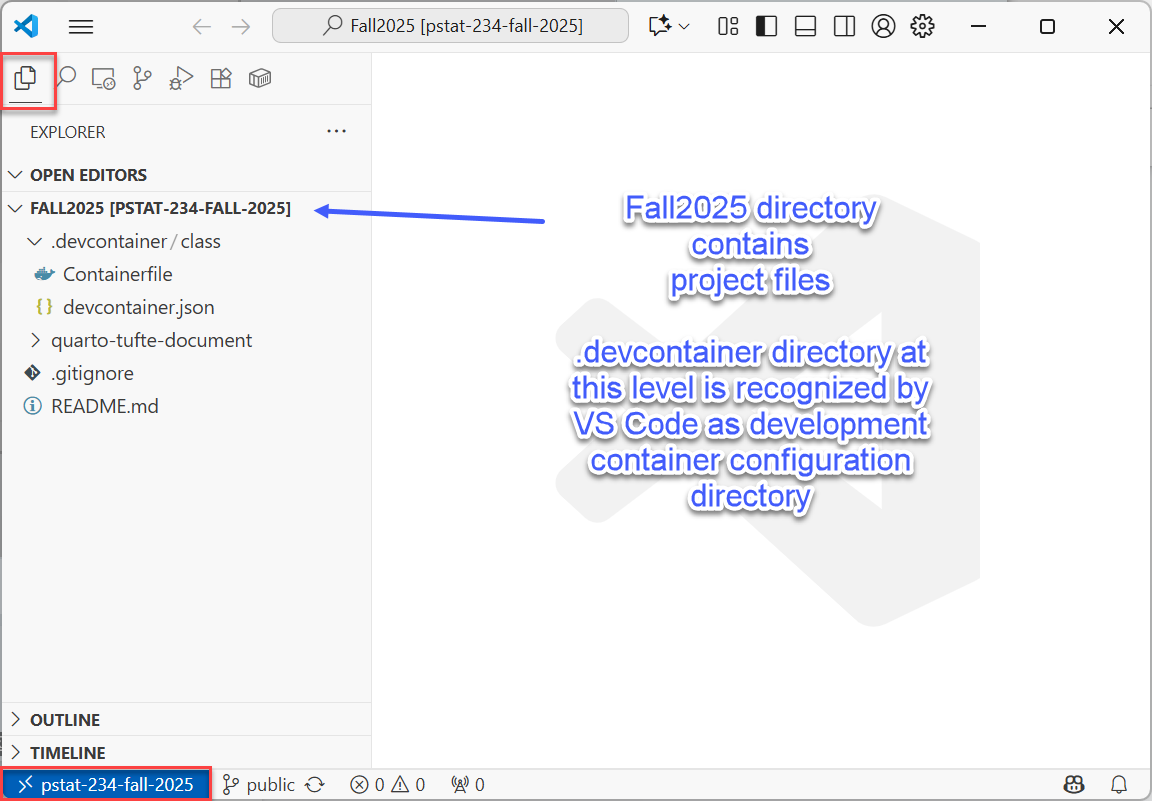Open the Source Control view

142,78
